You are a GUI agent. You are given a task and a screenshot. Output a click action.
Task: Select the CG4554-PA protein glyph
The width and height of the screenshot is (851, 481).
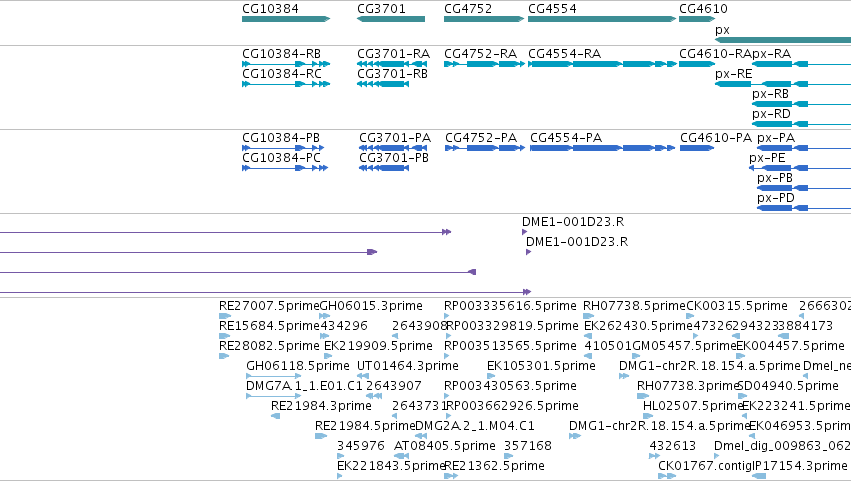pos(602,148)
